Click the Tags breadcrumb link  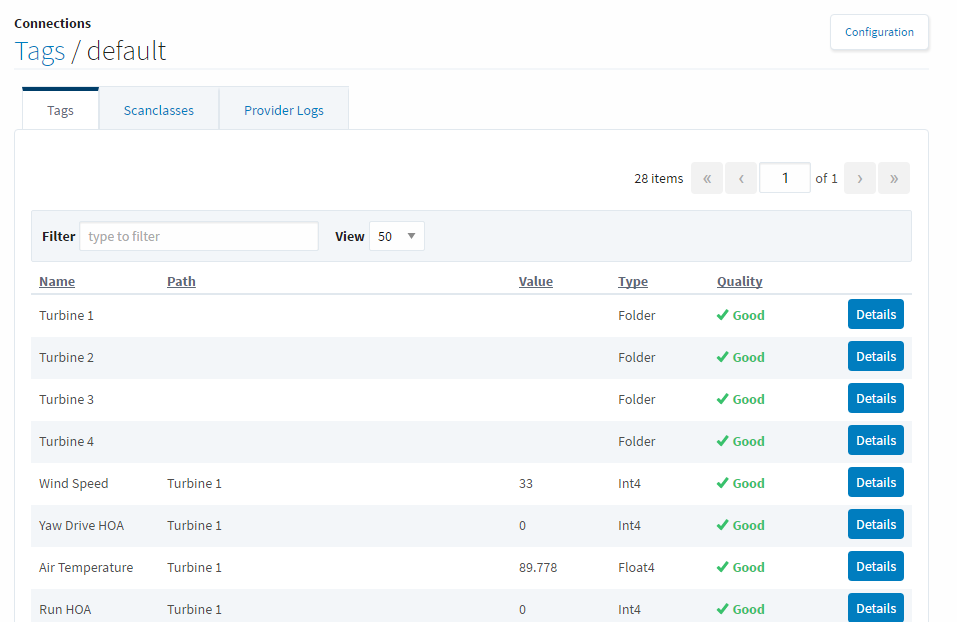(x=40, y=51)
